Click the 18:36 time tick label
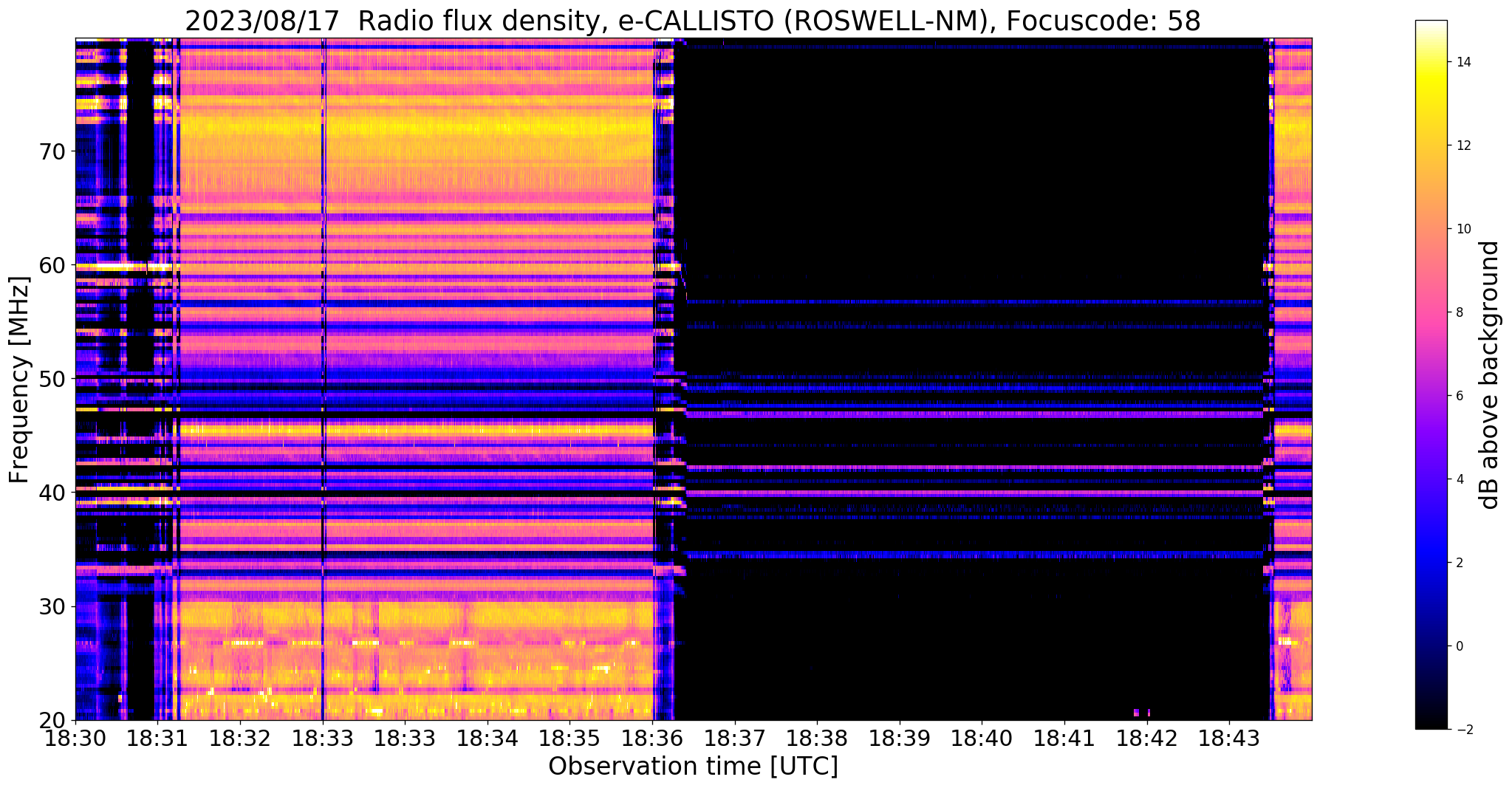Image resolution: width=1512 pixels, height=788 pixels. 652,739
